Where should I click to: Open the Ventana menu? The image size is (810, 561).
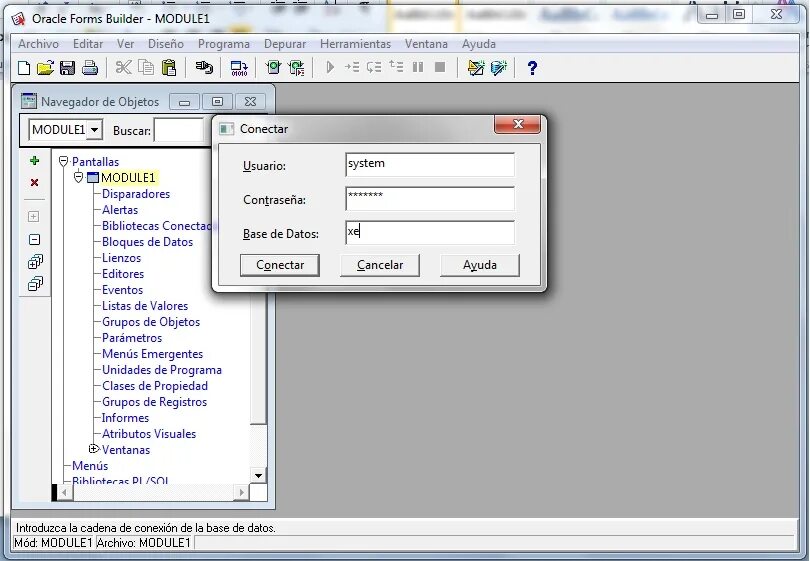(426, 44)
